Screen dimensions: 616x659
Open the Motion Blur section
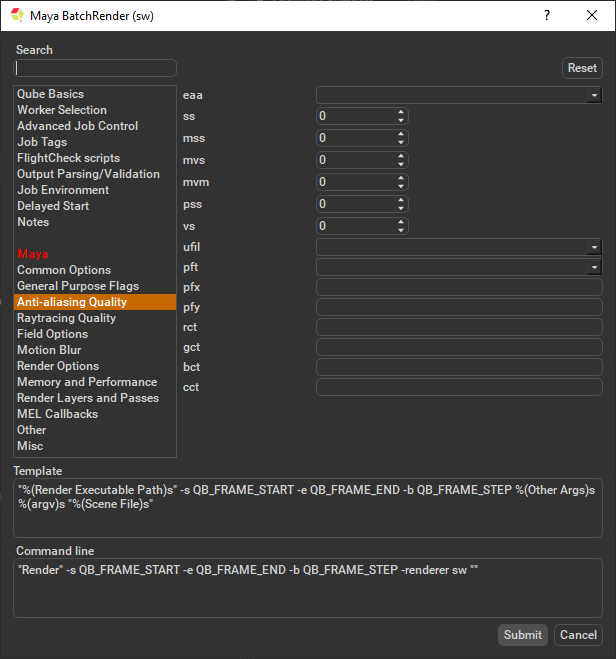click(x=49, y=350)
